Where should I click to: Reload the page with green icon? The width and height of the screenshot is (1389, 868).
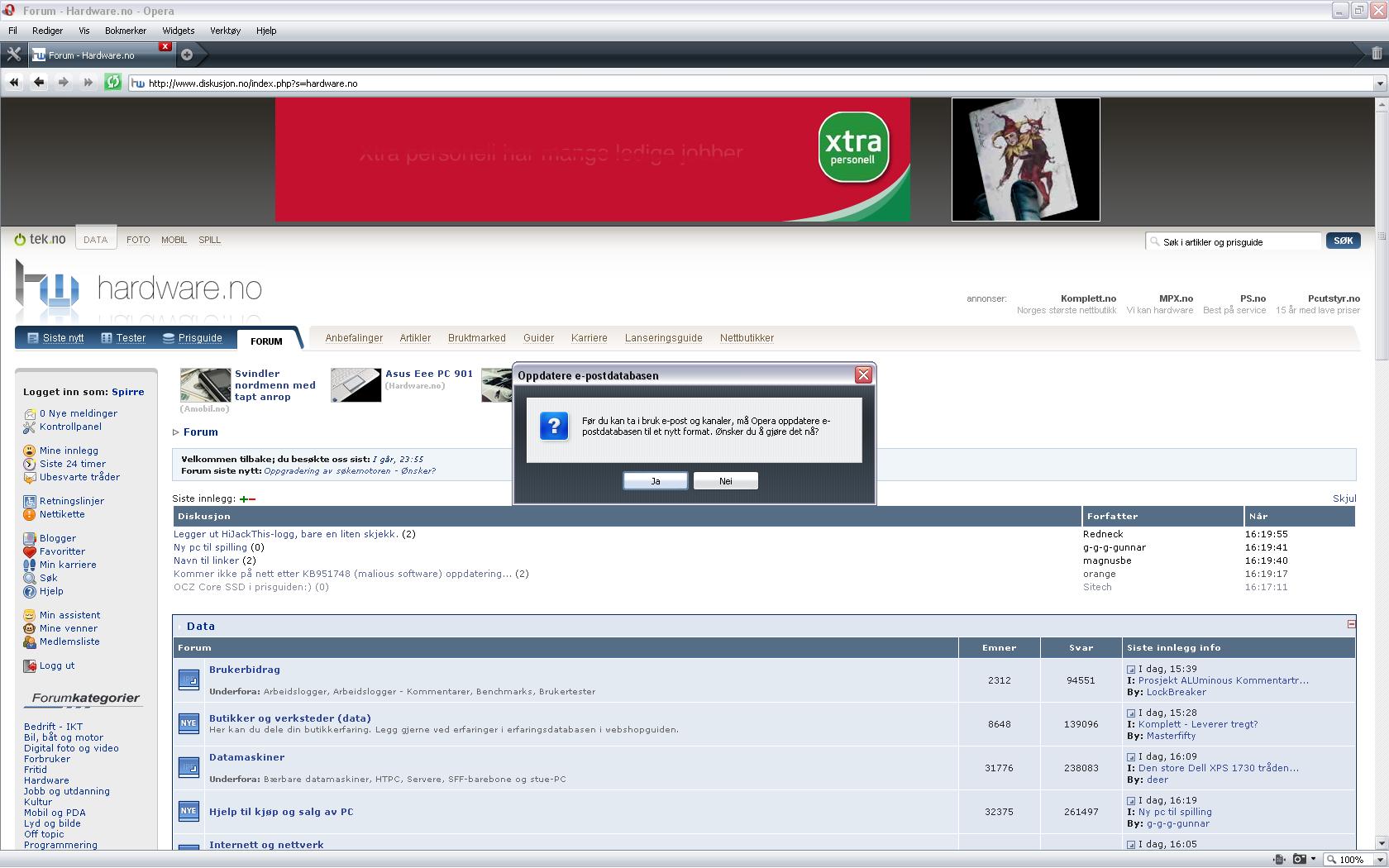(x=113, y=82)
